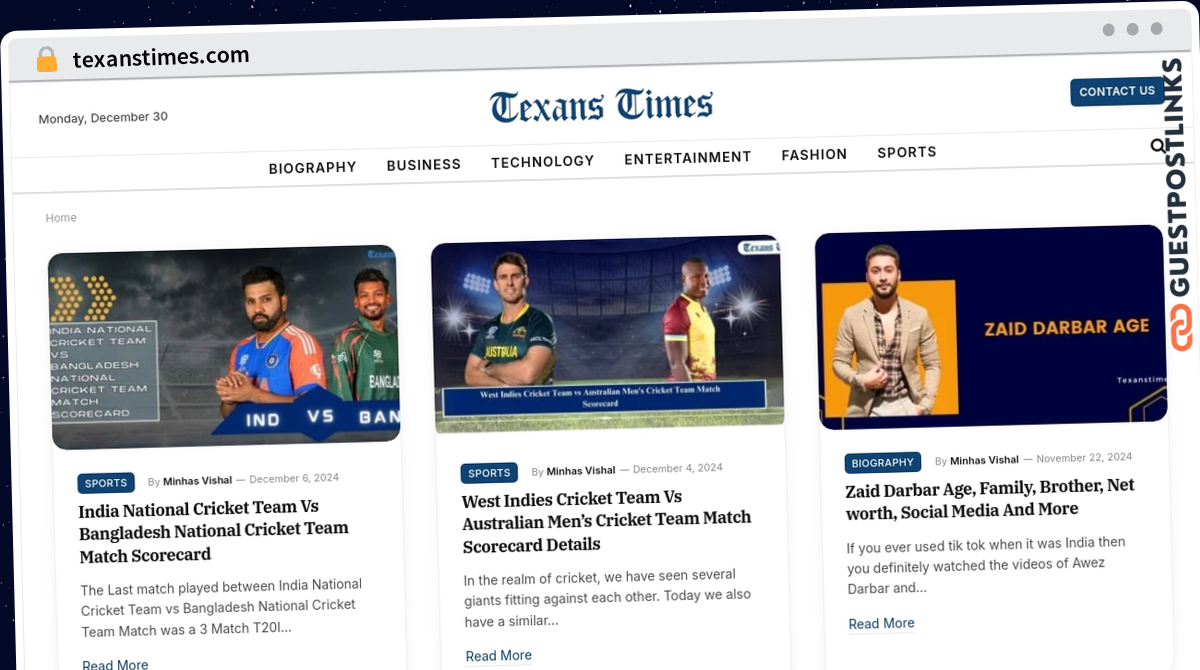This screenshot has width=1200, height=670.
Task: Click excerpt starting 'In the realm of cricket'
Action: pos(607,598)
